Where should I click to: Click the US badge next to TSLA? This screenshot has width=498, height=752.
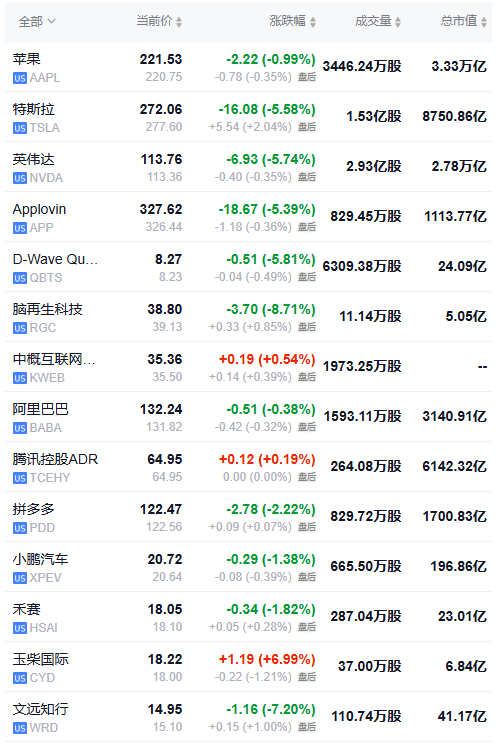(20, 128)
